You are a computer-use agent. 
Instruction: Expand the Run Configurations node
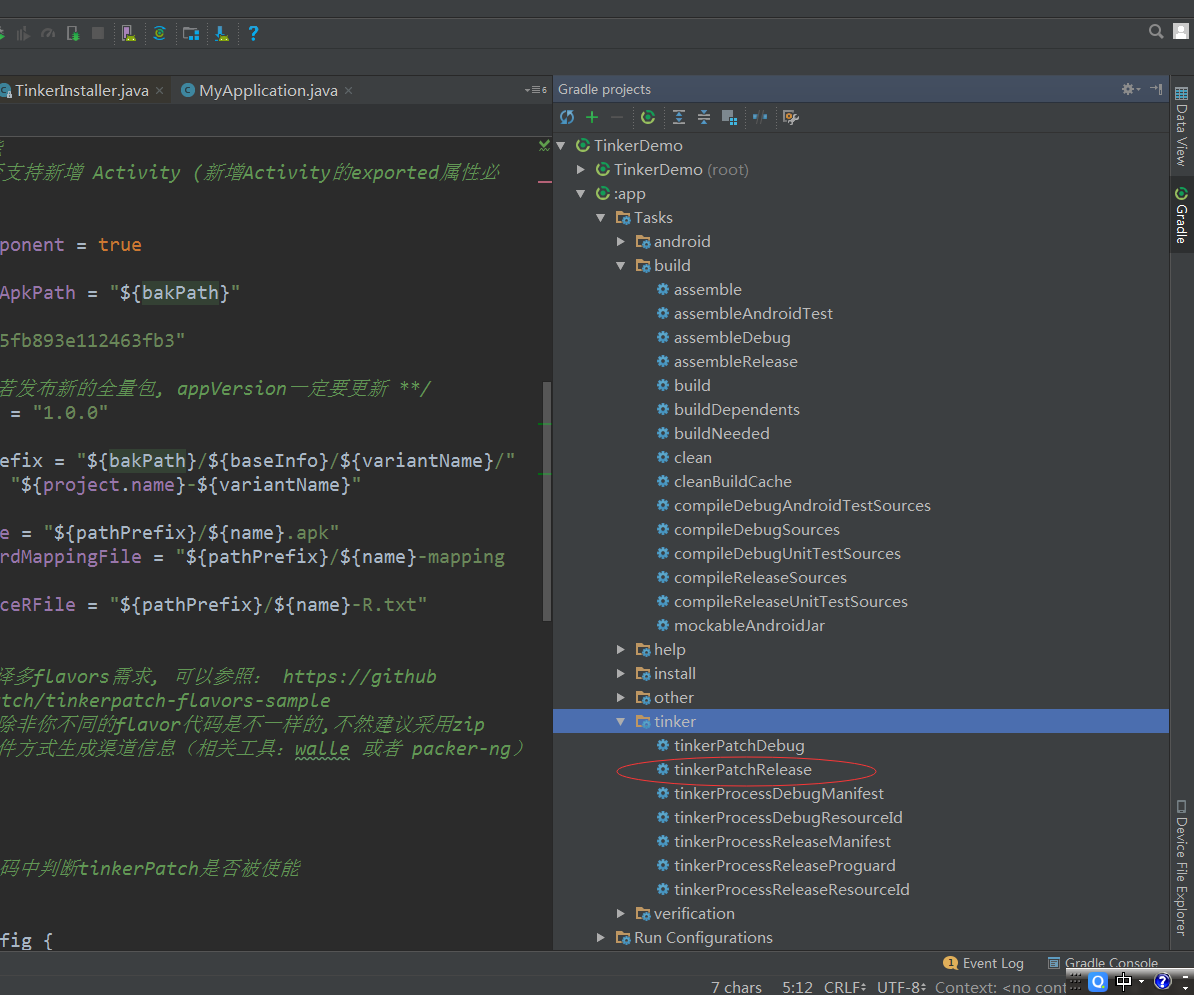[601, 937]
